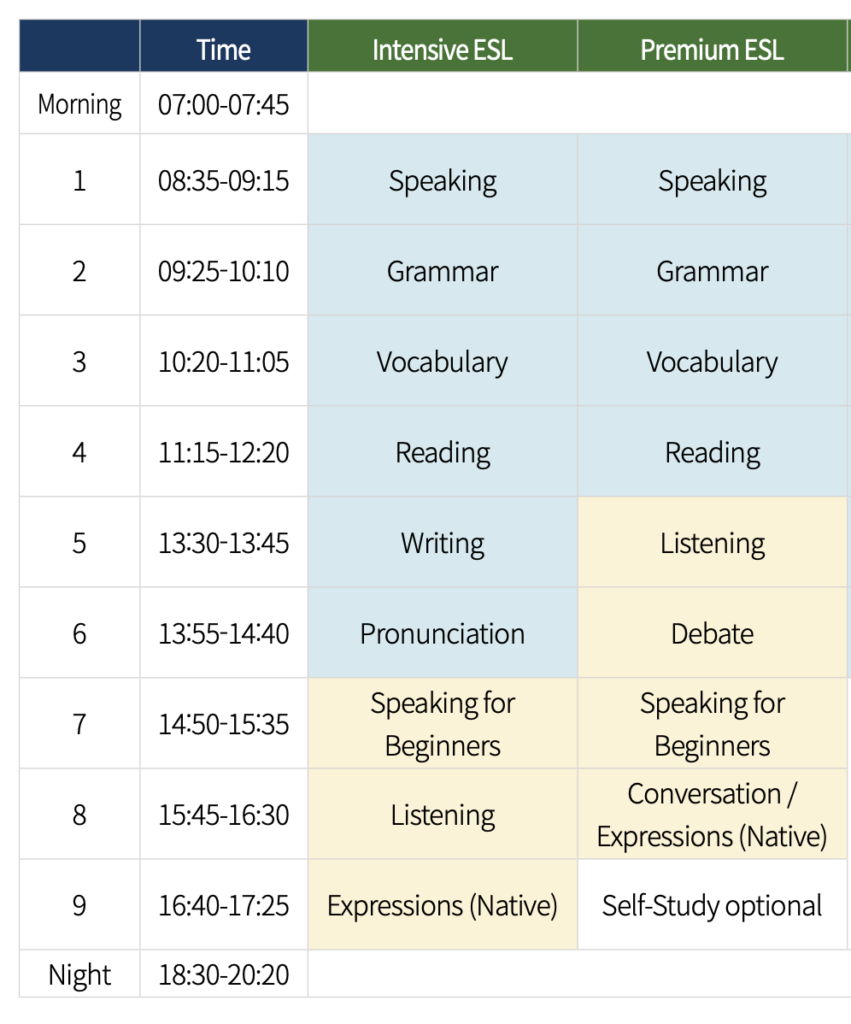Click the 14:50-15:35 time cell
The image size is (851, 1024).
pyautogui.click(x=224, y=724)
